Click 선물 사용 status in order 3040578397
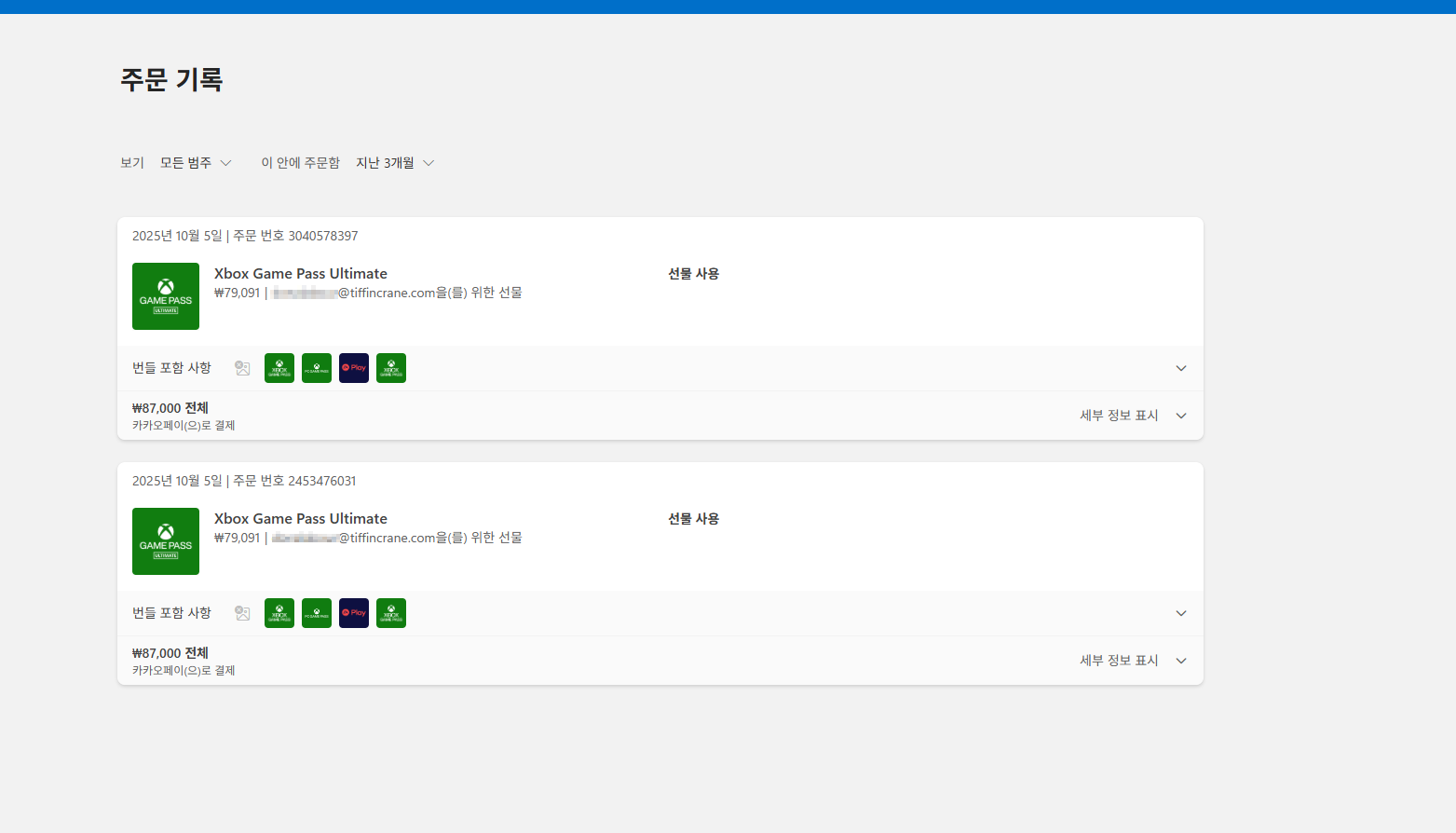Screen dimensions: 1456x833 point(694,274)
